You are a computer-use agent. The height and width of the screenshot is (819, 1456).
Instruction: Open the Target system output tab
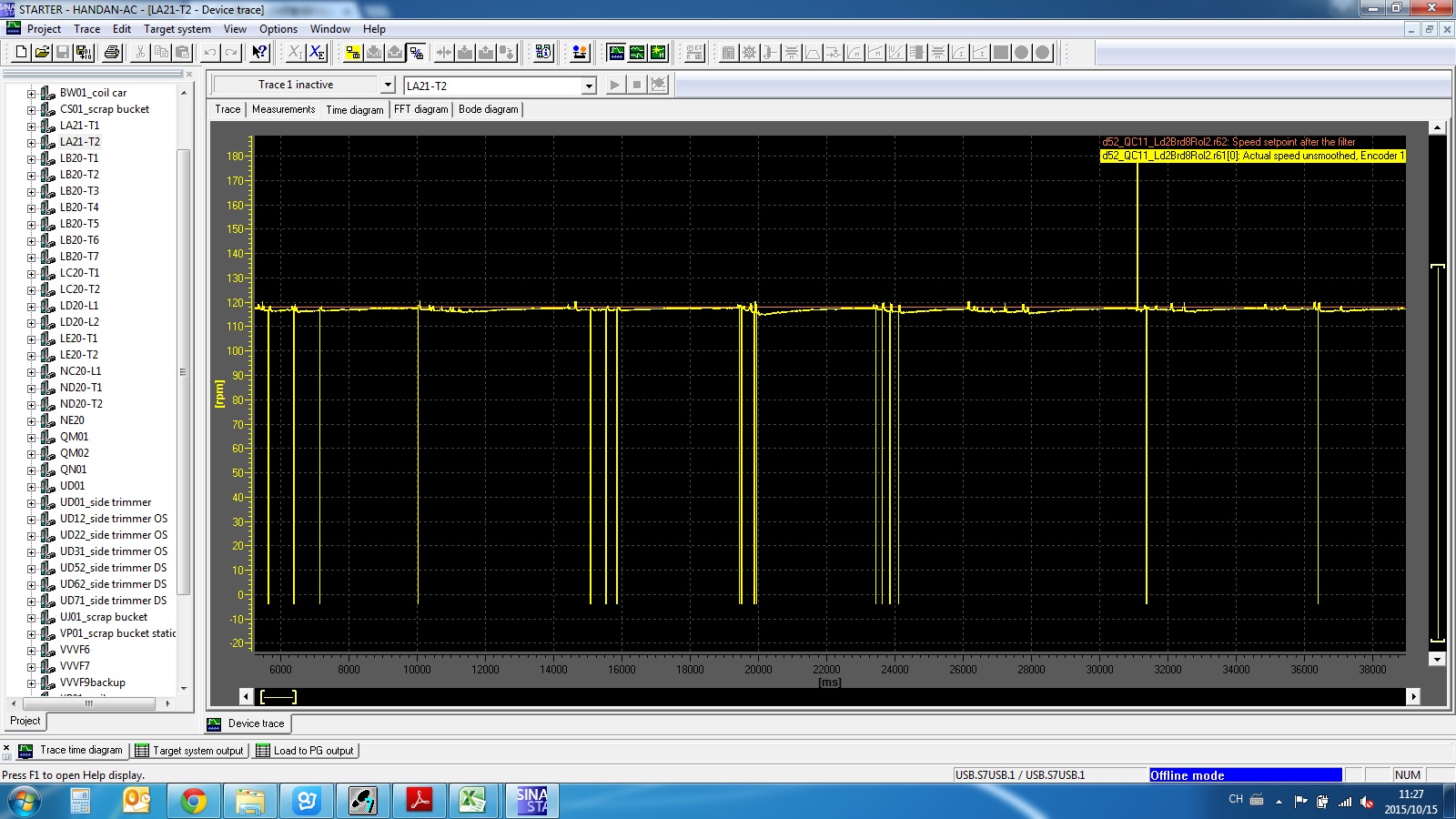190,751
